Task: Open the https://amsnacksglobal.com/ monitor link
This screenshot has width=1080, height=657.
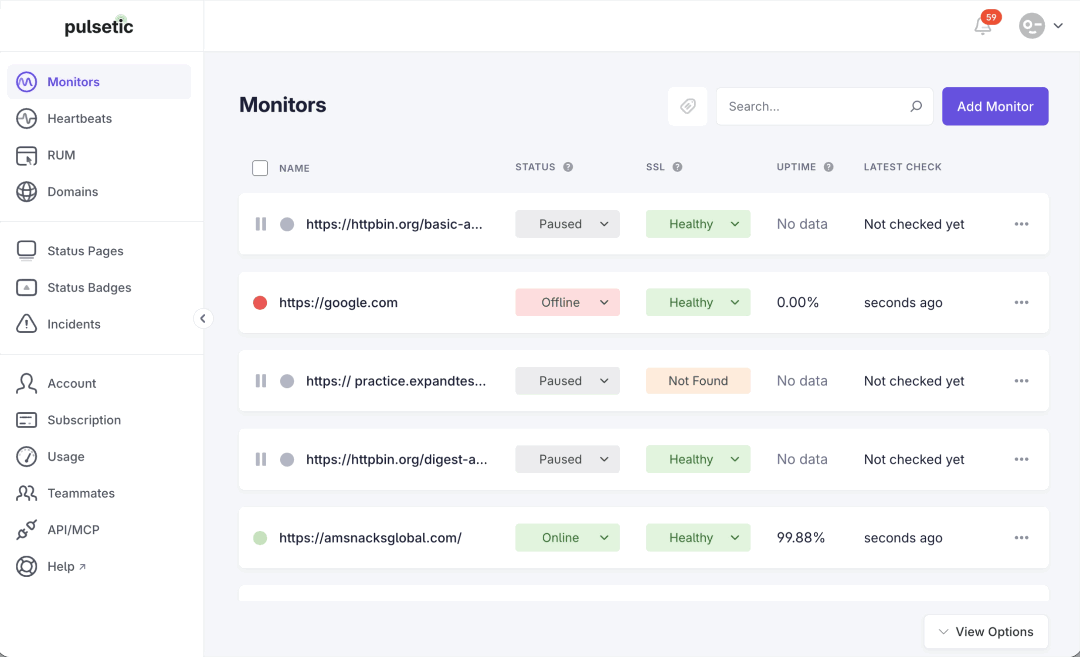Action: pyautogui.click(x=370, y=538)
